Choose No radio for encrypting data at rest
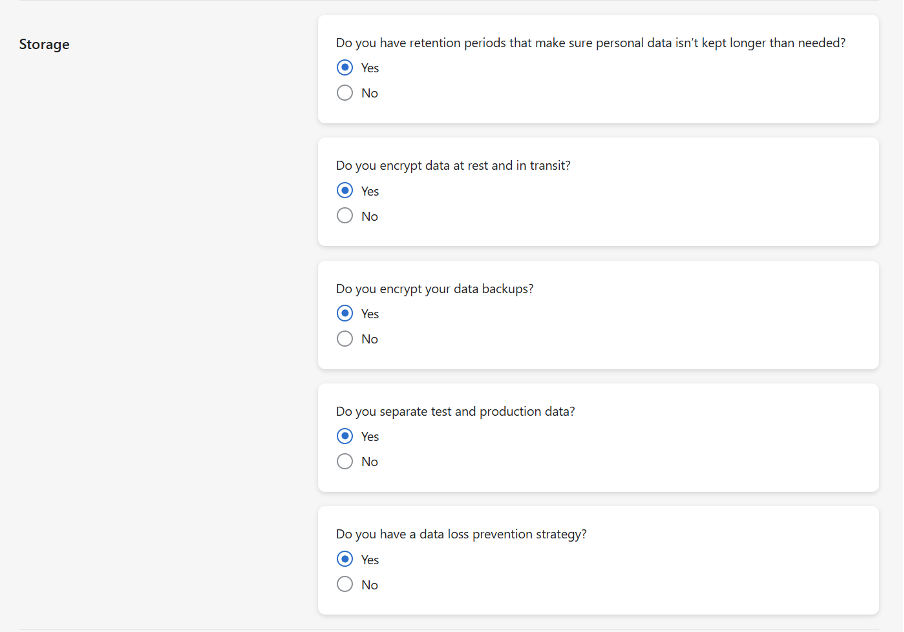 point(345,216)
